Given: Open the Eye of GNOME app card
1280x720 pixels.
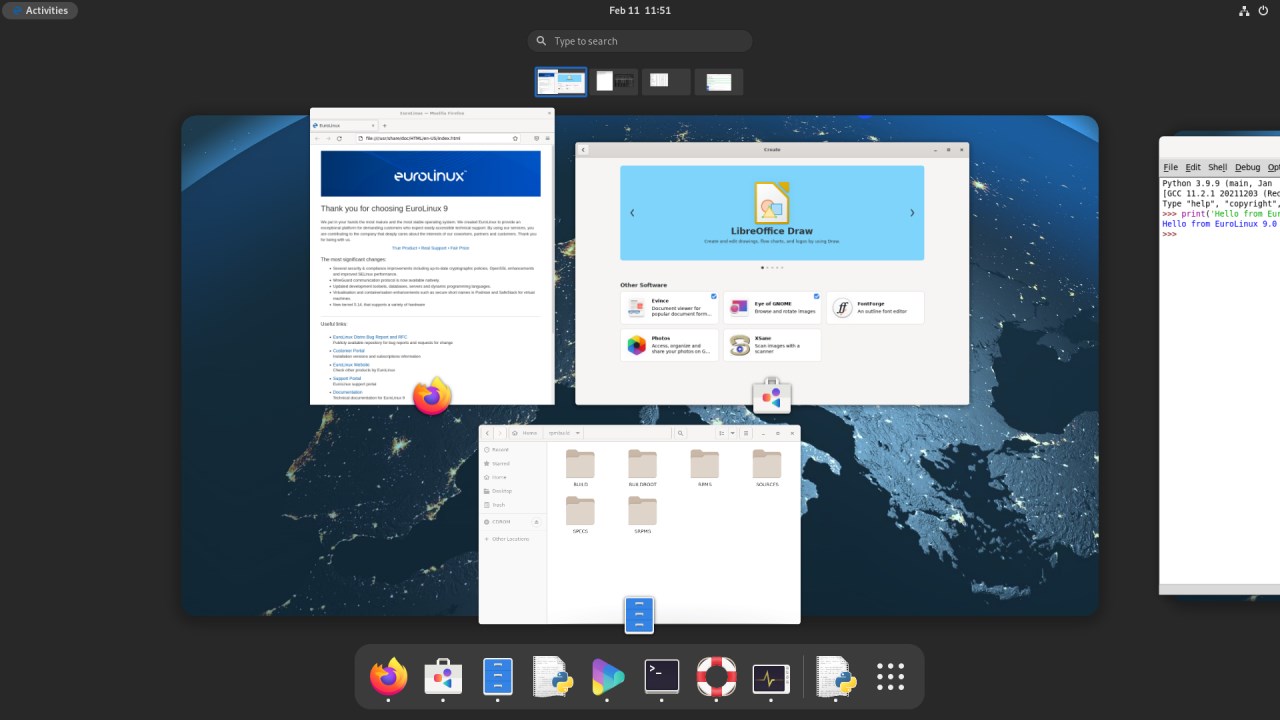Looking at the screenshot, I should pos(772,307).
